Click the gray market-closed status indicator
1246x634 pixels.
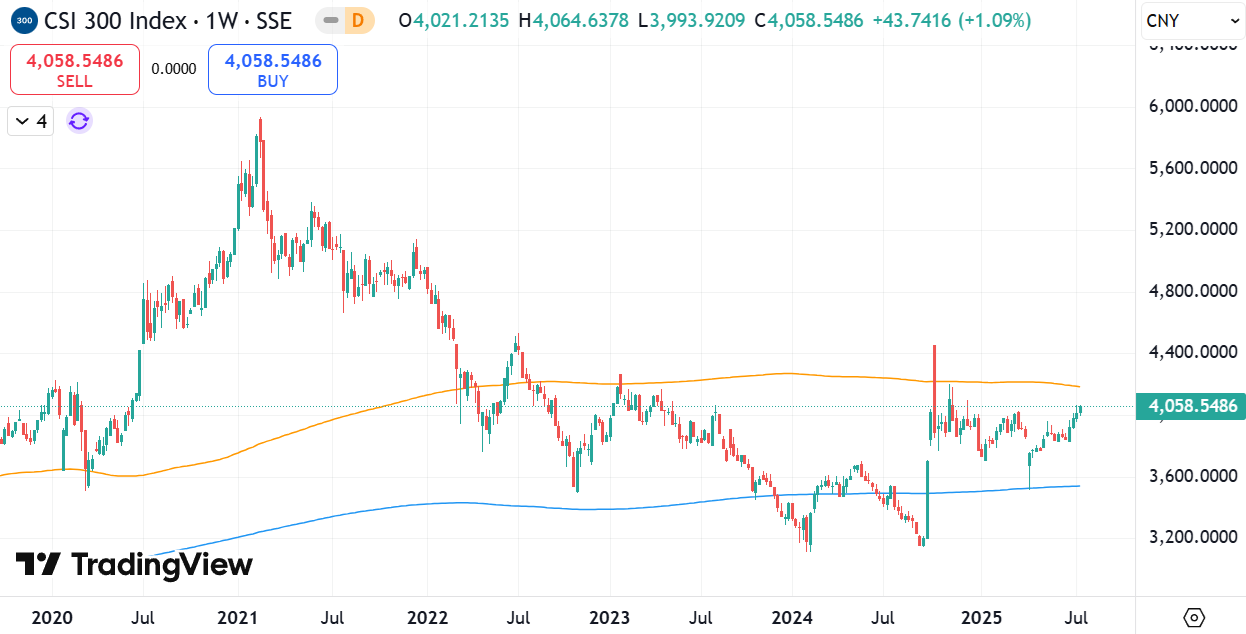[331, 20]
